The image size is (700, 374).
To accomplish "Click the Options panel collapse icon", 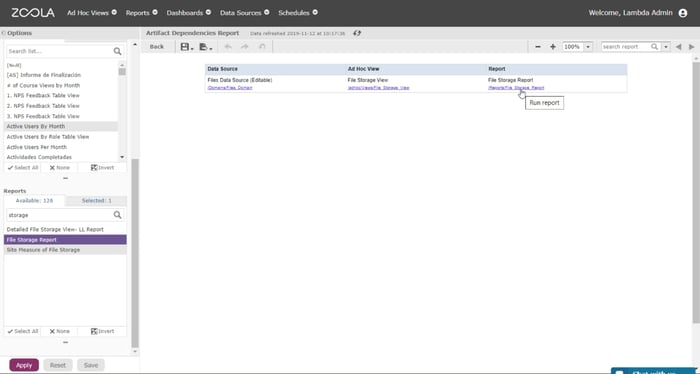I will 4,33.
